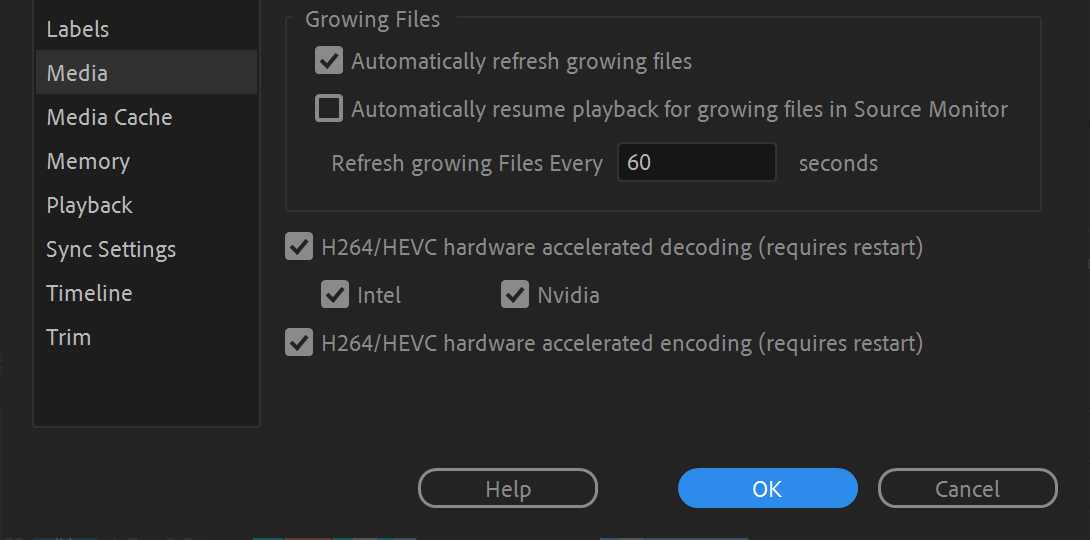This screenshot has height=540, width=1090.
Task: Confirm preferences with the OK button
Action: click(767, 488)
